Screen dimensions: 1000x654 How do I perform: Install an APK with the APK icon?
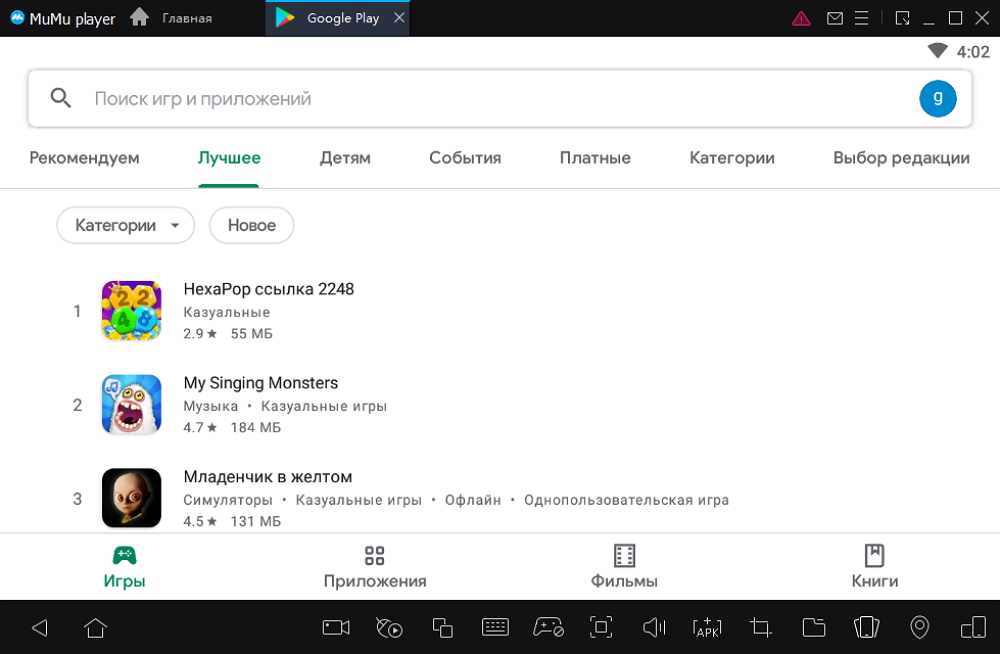(707, 628)
